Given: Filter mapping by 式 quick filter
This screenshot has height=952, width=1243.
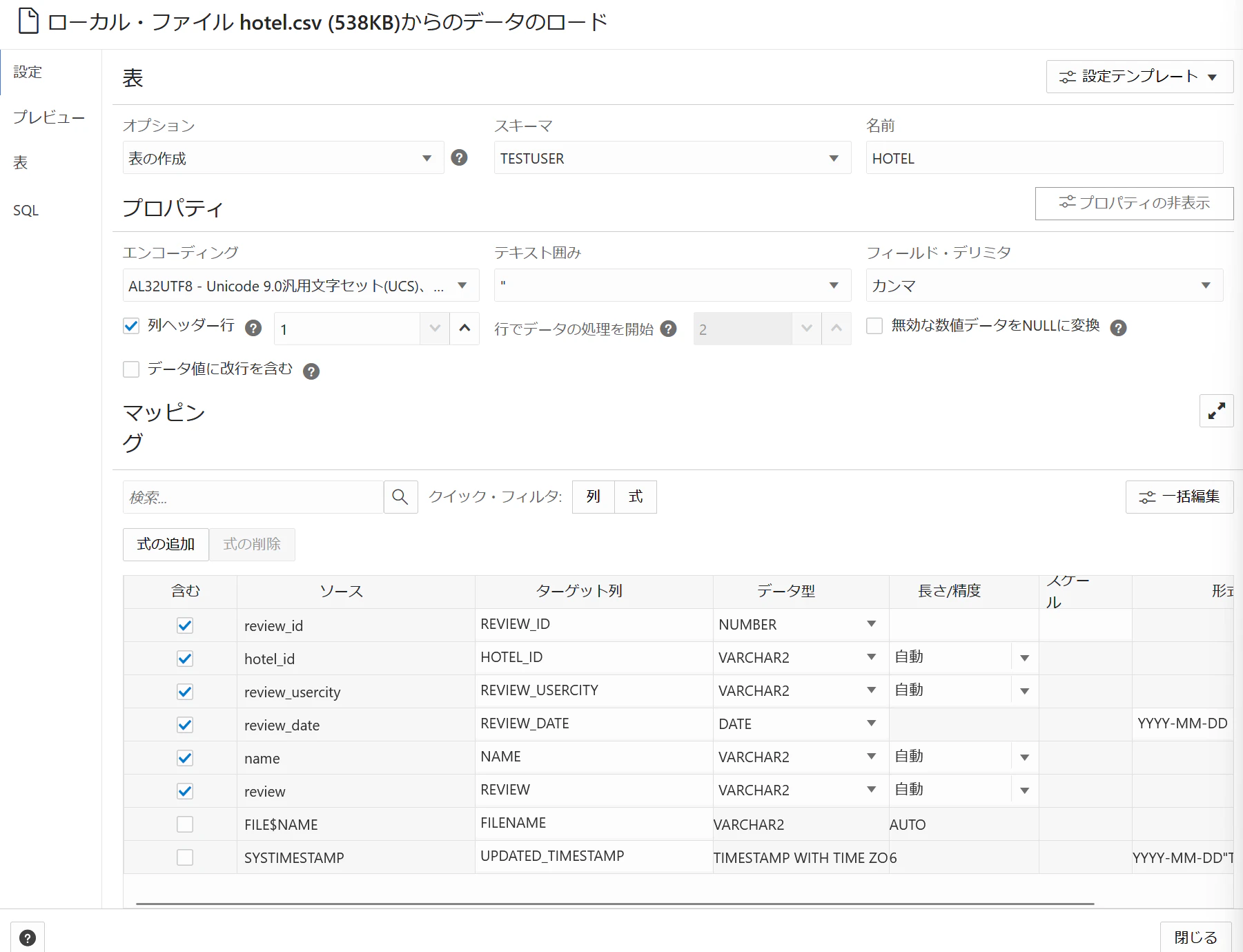Looking at the screenshot, I should coord(636,496).
